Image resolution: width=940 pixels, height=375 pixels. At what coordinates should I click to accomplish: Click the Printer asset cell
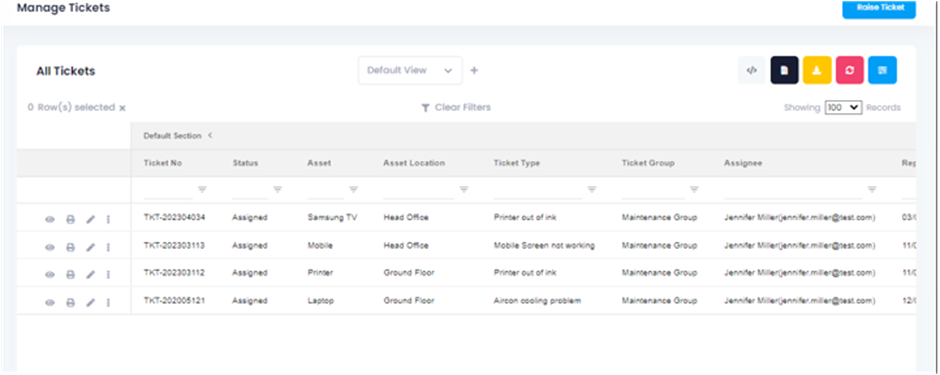click(320, 273)
